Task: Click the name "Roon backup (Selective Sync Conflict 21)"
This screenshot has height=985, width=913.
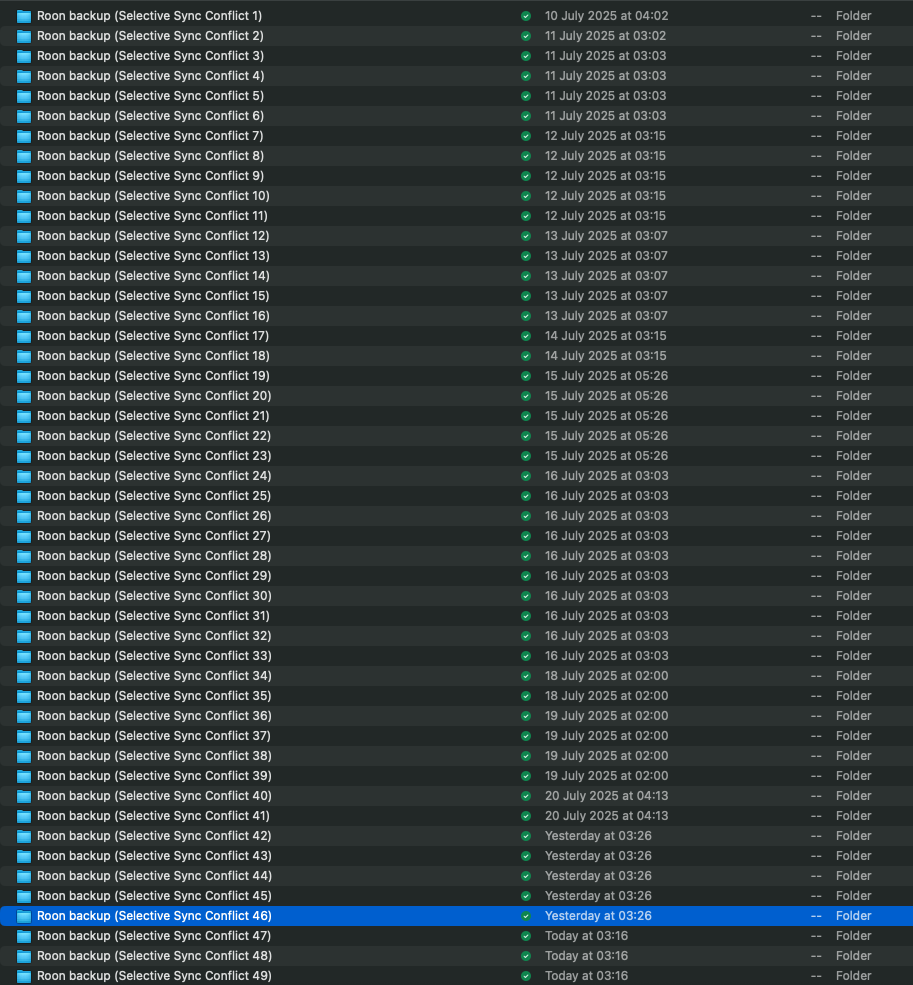Action: click(153, 416)
